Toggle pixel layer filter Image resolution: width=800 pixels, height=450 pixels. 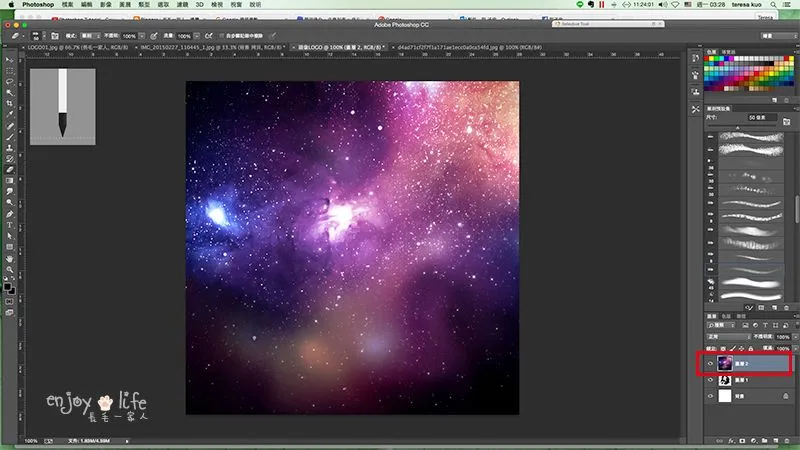[745, 326]
